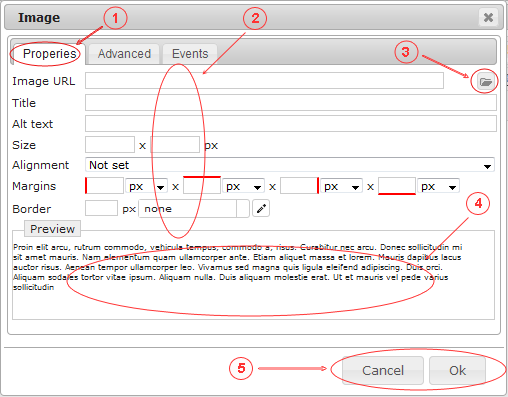Viewport: 508px width, 397px height.
Task: Open the border style dropdown showing none
Action: pos(194,209)
